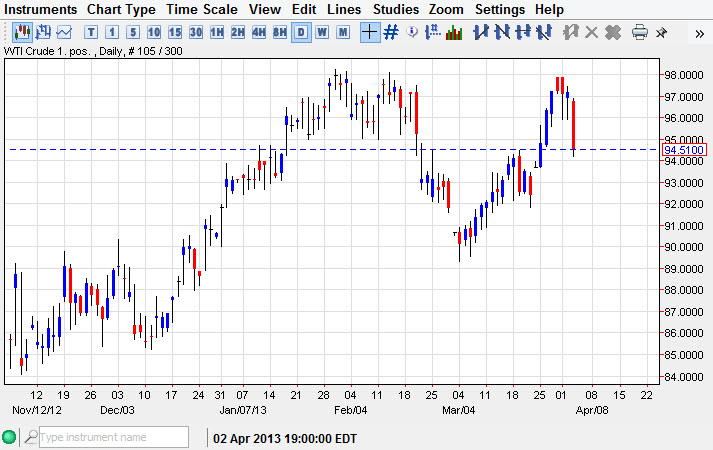Click the Type instrument name field
The image size is (713, 450).
point(112,437)
